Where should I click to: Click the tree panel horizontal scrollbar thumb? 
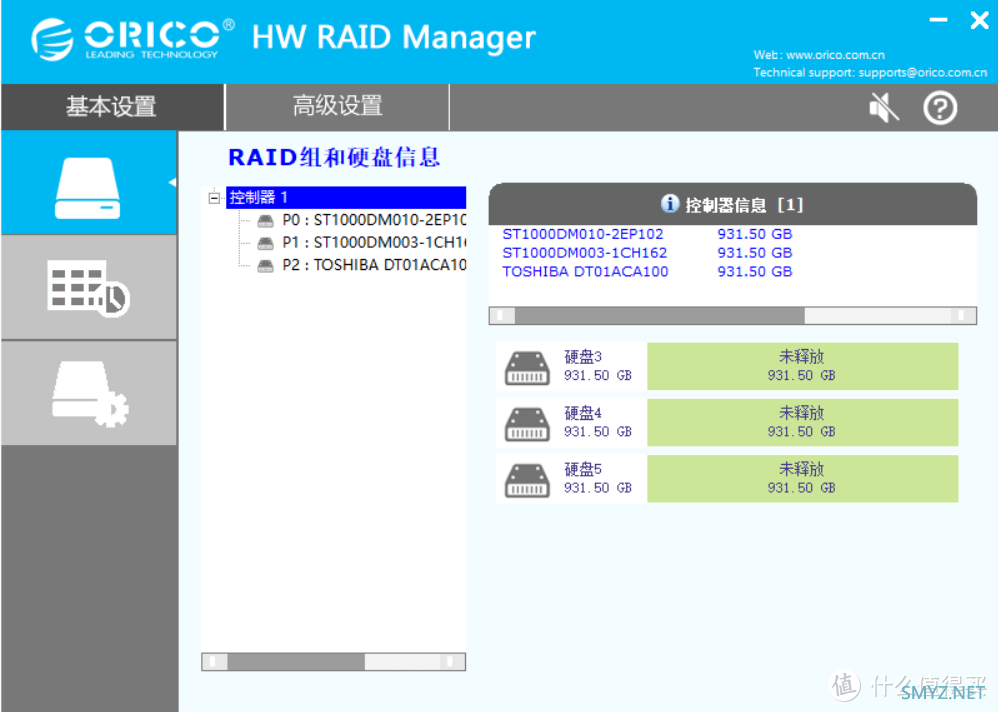click(296, 662)
